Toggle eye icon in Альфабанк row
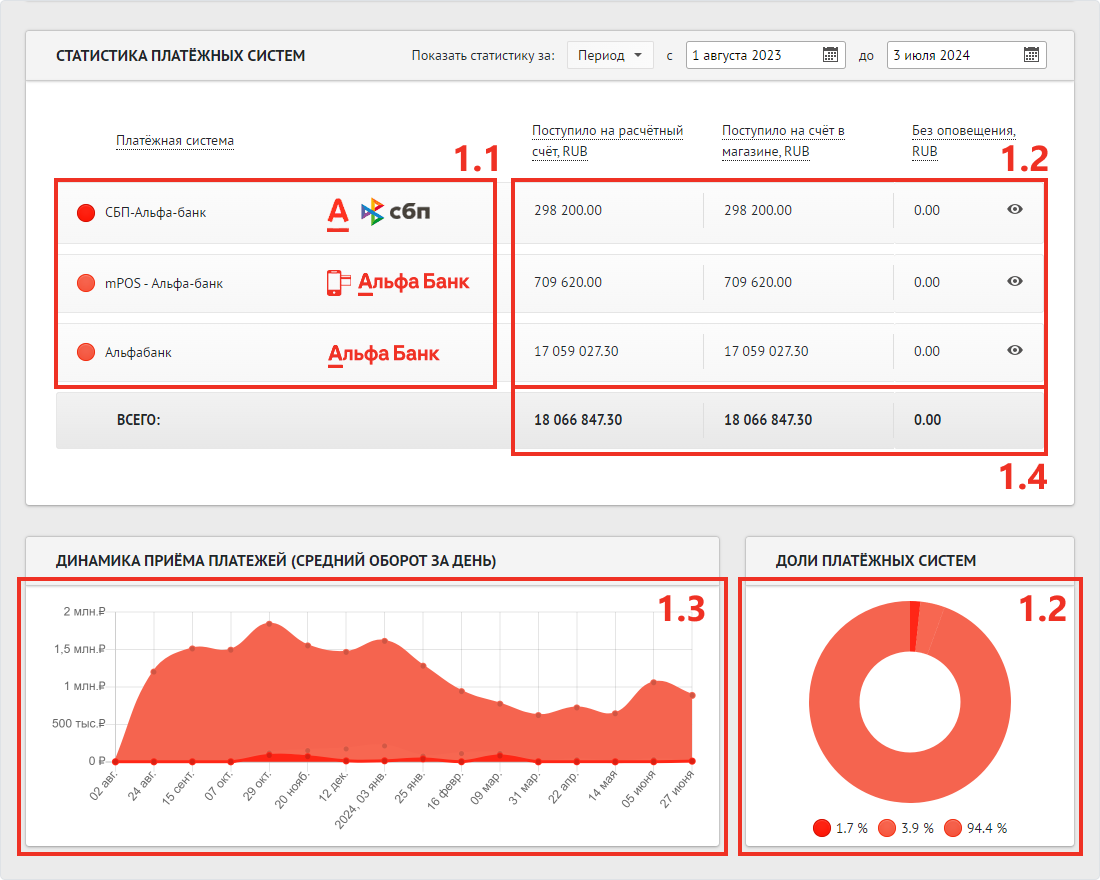The height and width of the screenshot is (880, 1100). 1014,350
